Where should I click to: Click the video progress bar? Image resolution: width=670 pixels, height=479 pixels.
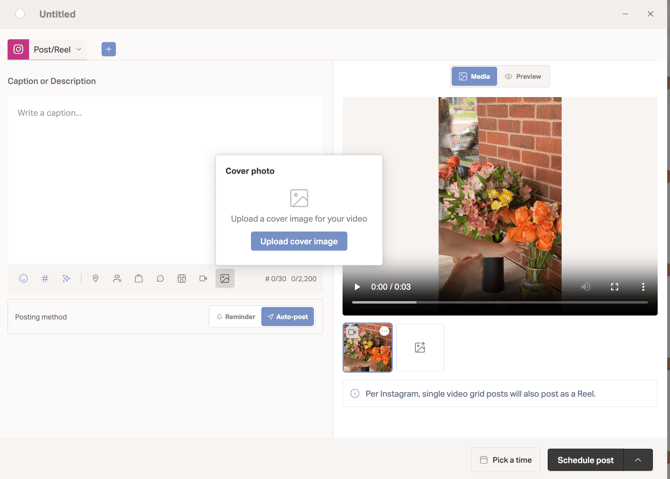[500, 302]
